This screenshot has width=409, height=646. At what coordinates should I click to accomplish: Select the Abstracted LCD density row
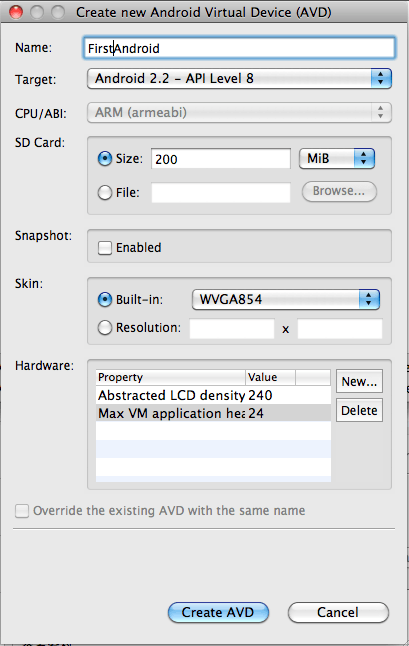(213, 396)
